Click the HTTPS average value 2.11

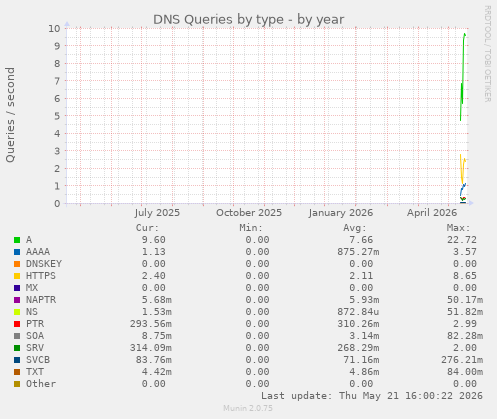[x=361, y=276]
